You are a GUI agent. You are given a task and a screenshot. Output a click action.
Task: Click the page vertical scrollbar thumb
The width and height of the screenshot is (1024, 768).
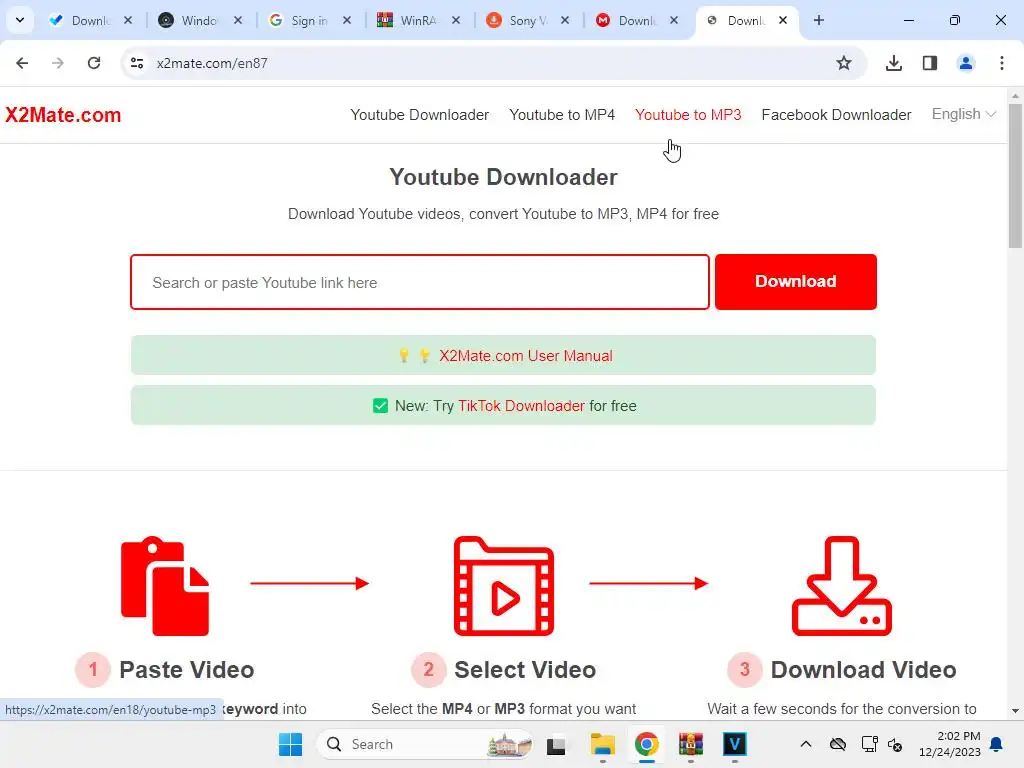1015,176
